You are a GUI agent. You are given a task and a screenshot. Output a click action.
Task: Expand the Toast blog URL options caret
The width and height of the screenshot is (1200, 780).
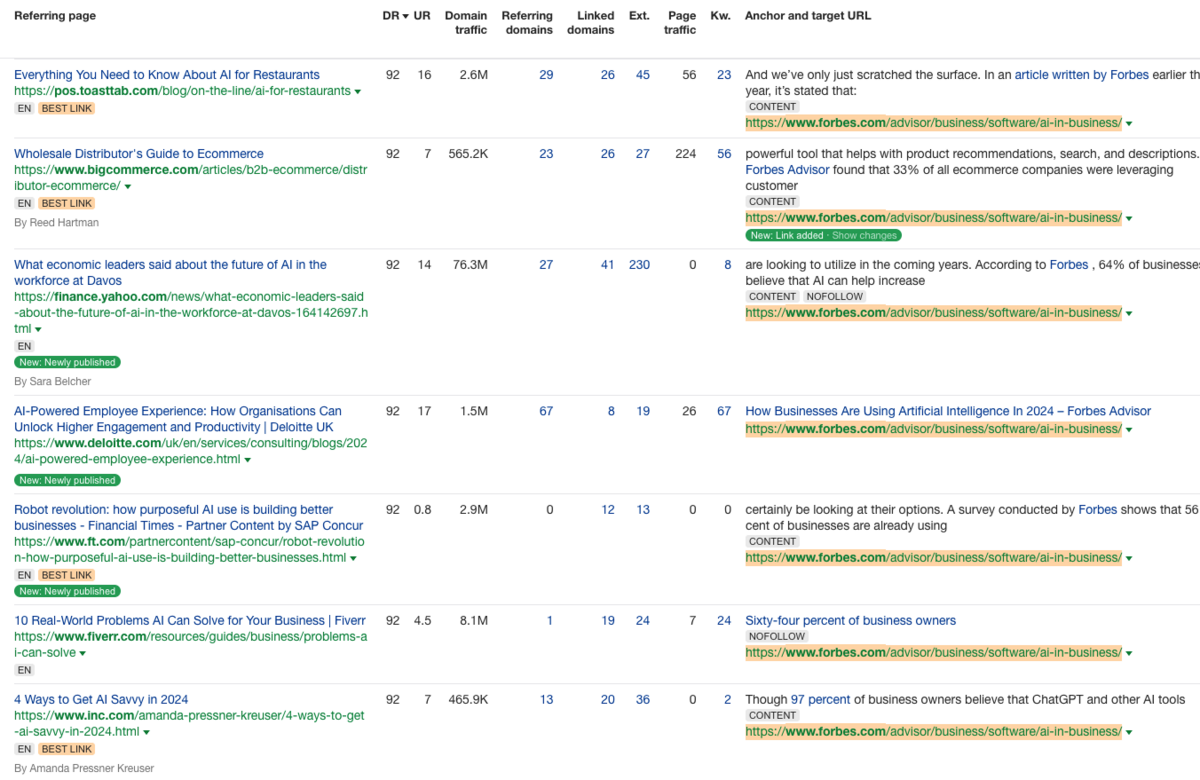tap(358, 91)
